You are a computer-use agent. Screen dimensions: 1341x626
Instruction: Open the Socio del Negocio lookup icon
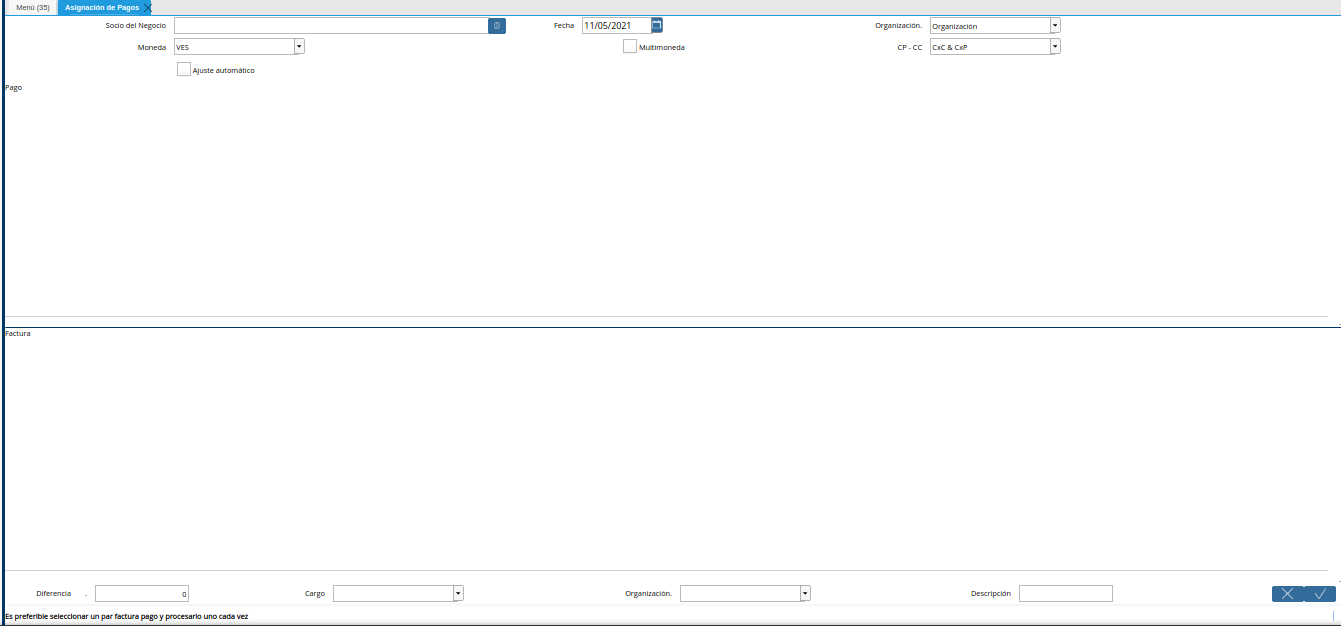[497, 26]
